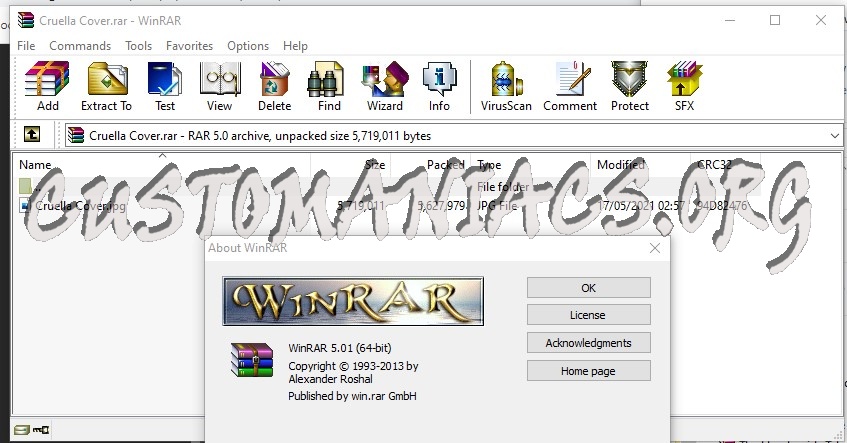Click the Extract To toolbar icon
This screenshot has height=443, width=847.
106,86
